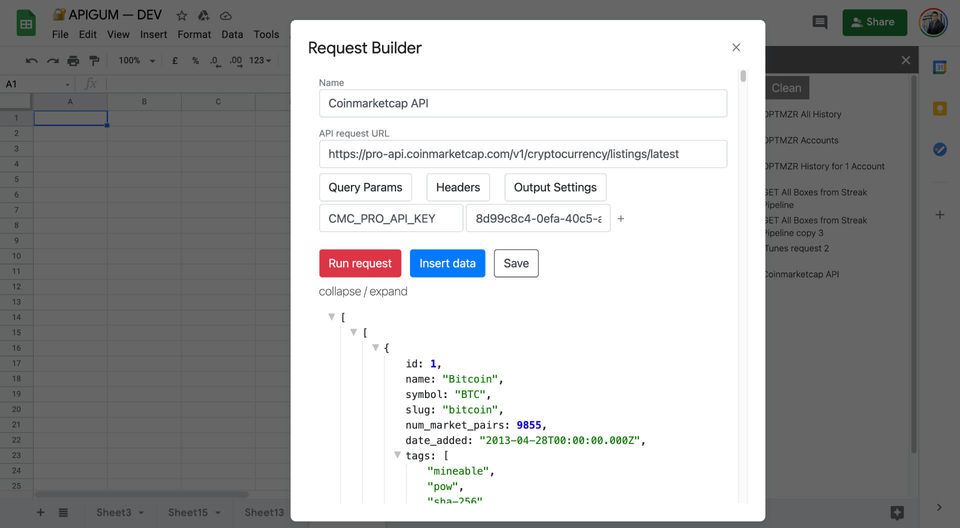Switch to Sheet15 tab
The height and width of the screenshot is (528, 960).
pos(188,513)
